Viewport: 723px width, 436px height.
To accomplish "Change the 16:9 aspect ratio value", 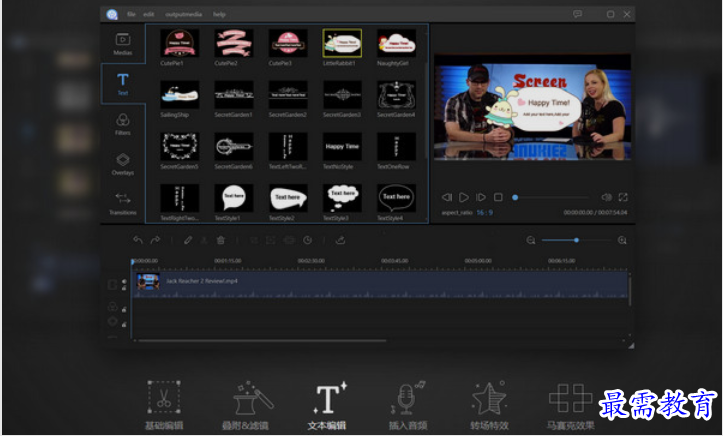I will 485,212.
